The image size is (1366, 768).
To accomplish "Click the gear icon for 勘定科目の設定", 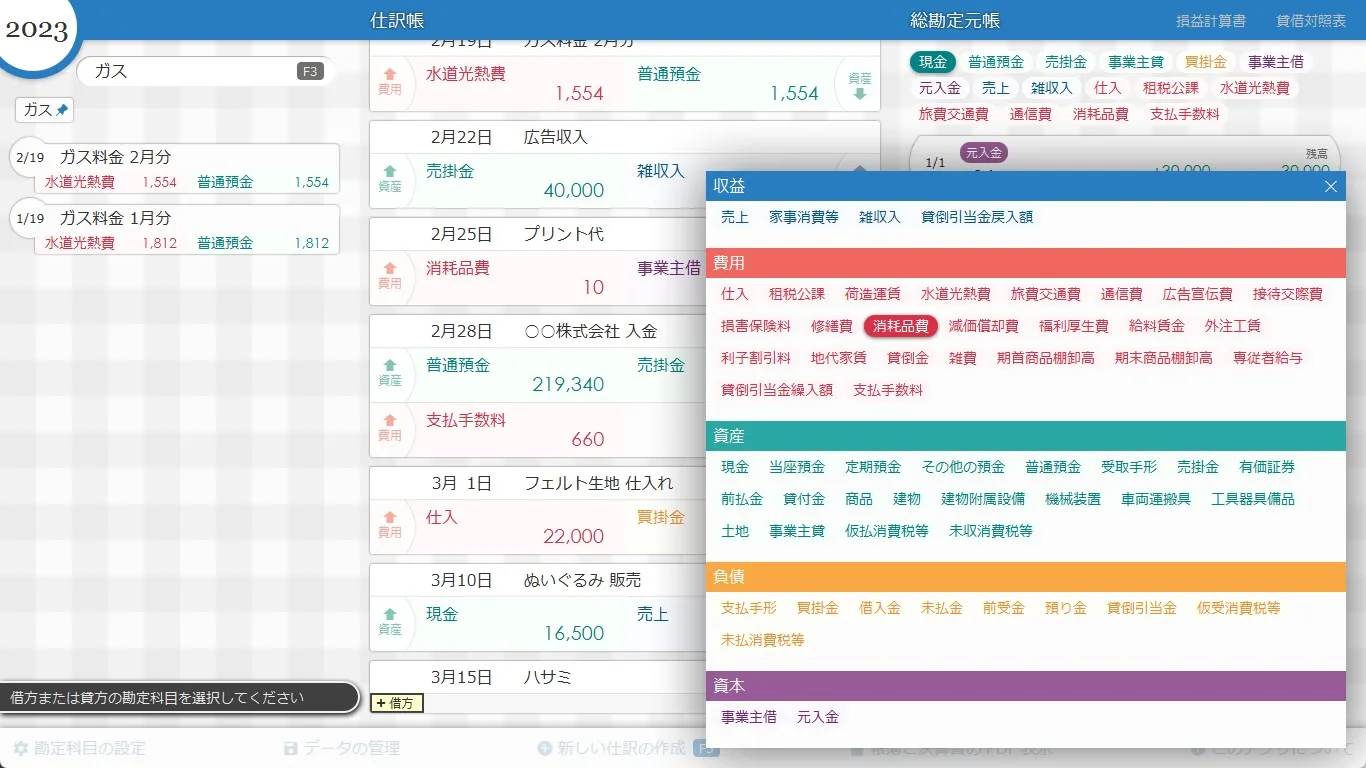I will (x=20, y=748).
